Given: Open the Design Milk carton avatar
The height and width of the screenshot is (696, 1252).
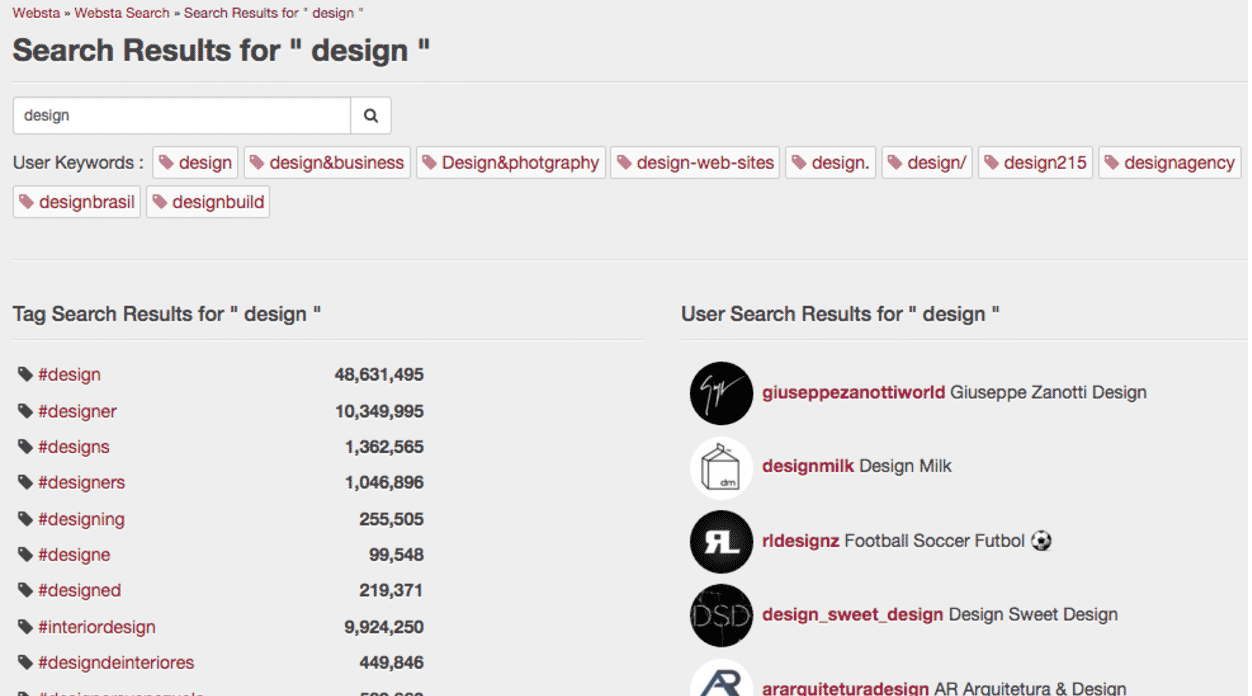Looking at the screenshot, I should 721,467.
